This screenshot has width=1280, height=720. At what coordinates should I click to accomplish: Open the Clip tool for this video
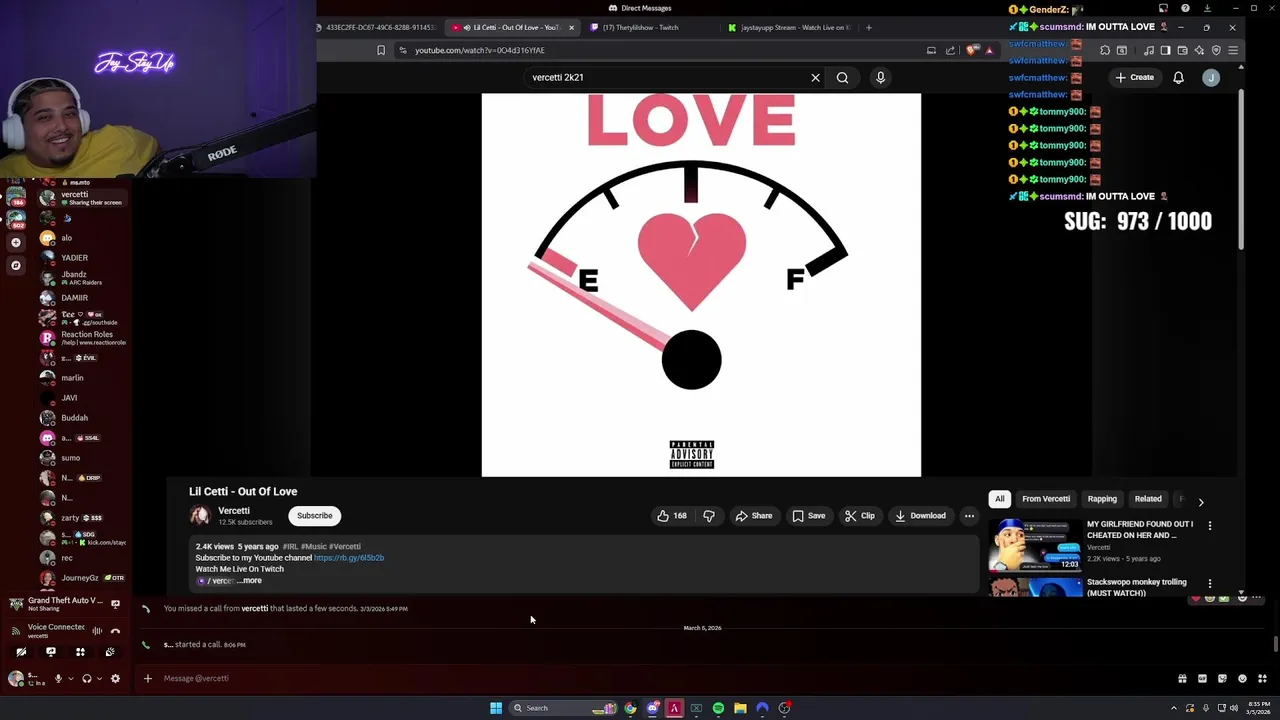(x=859, y=516)
